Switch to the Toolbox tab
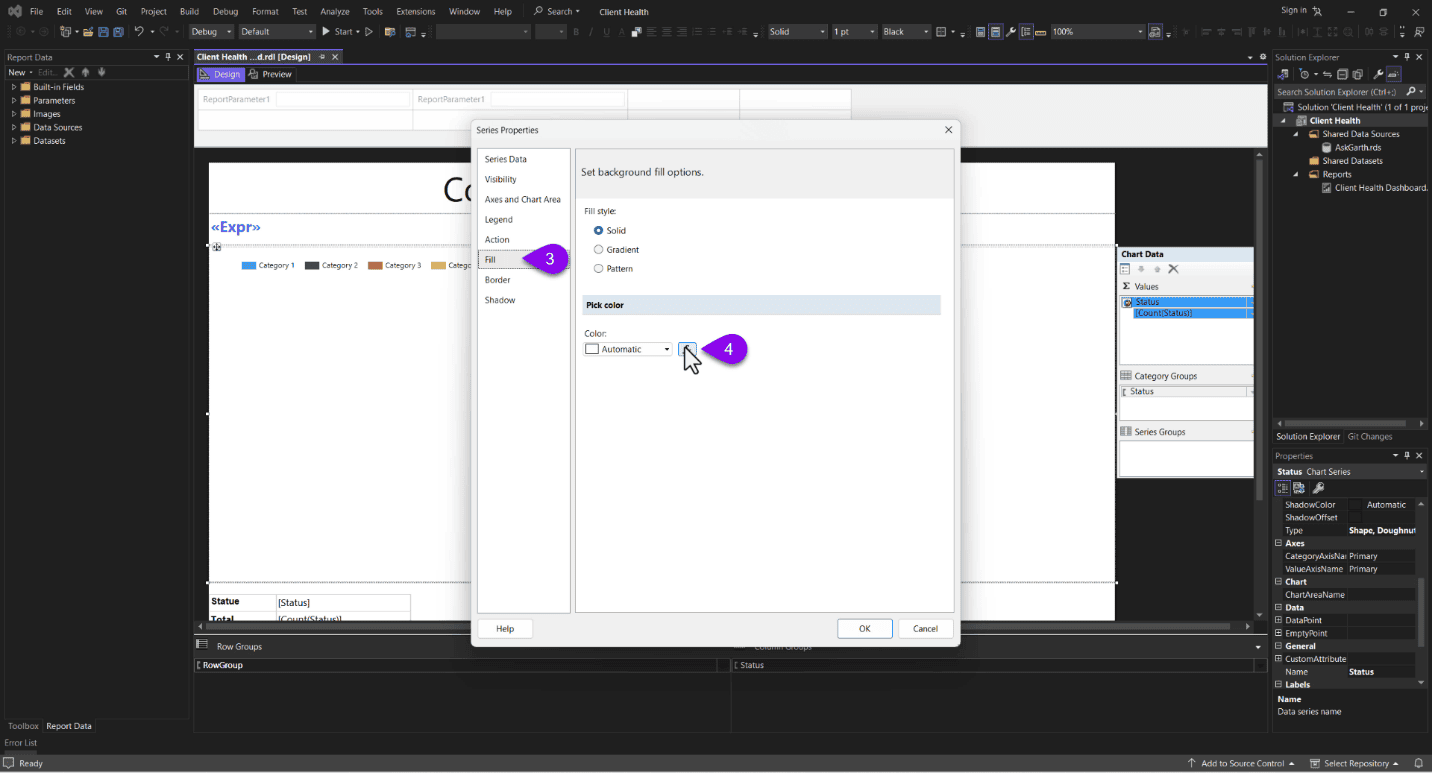The width and height of the screenshot is (1432, 773). 24,726
